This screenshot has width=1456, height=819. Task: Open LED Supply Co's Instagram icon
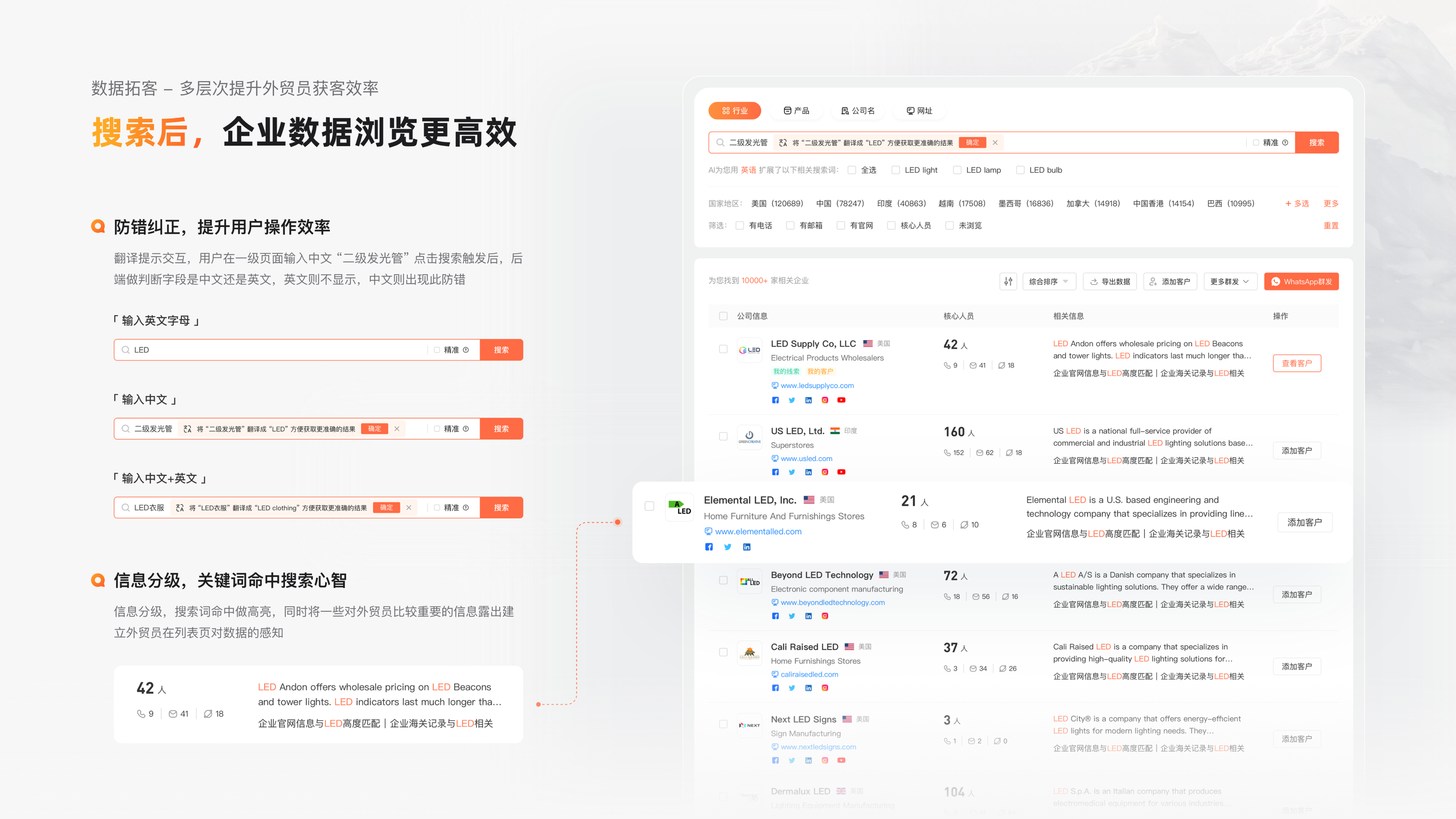[x=825, y=400]
